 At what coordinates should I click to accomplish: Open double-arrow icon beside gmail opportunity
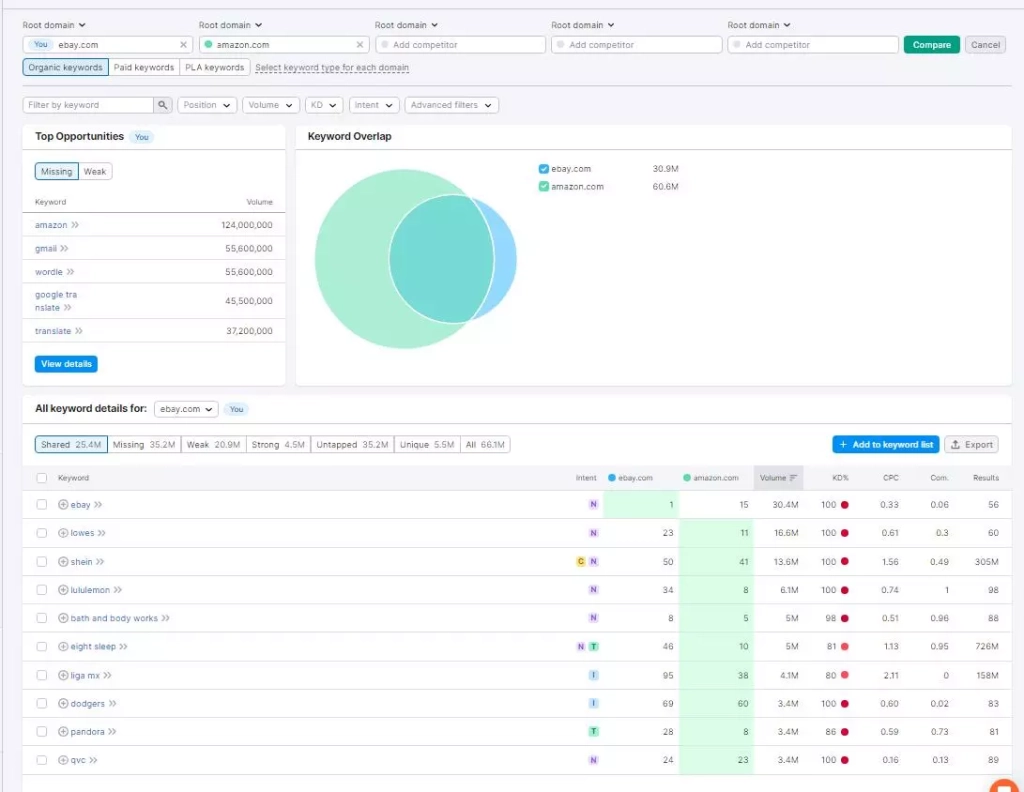point(64,248)
